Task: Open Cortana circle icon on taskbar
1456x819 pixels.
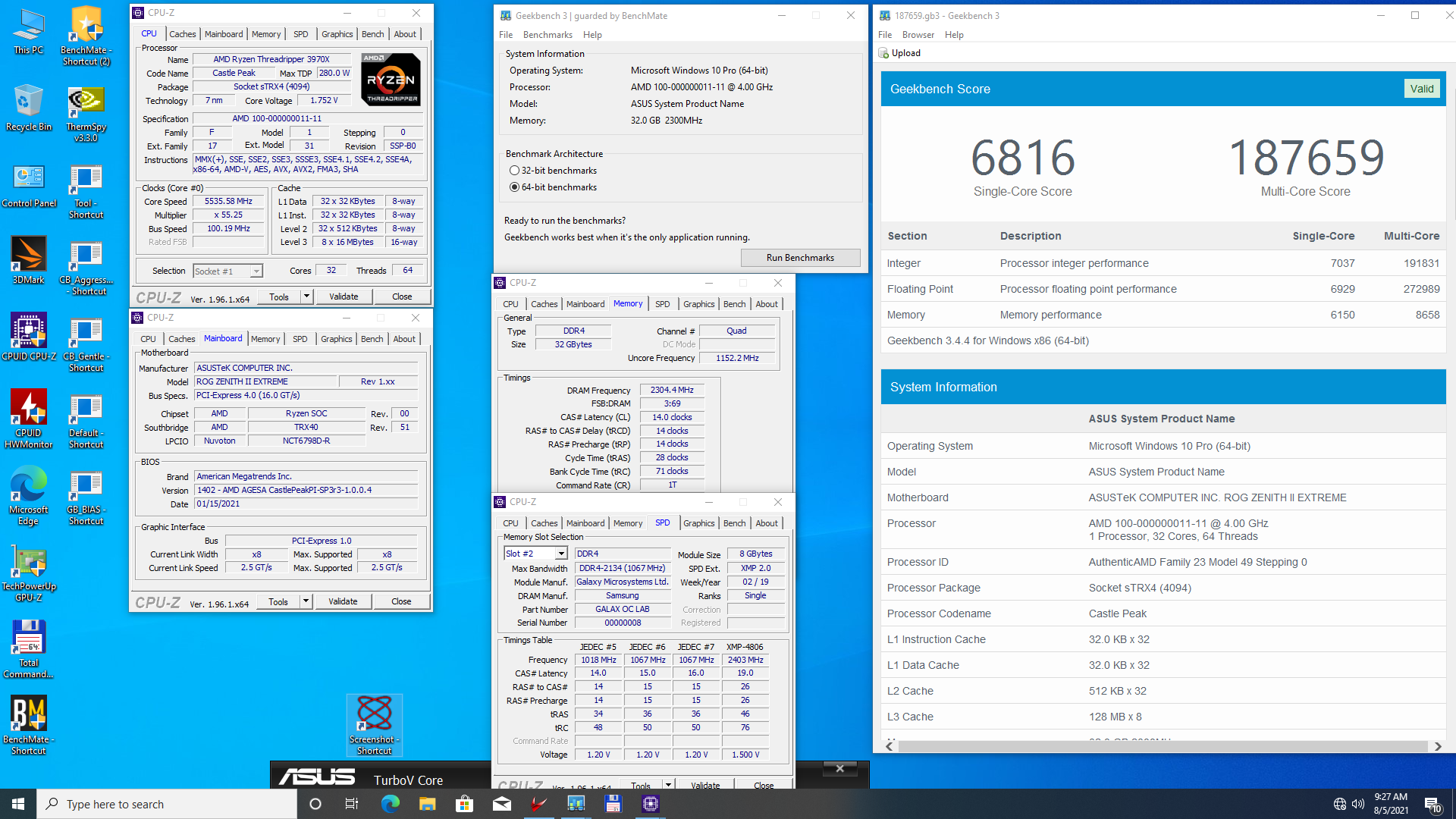Action: click(x=315, y=804)
